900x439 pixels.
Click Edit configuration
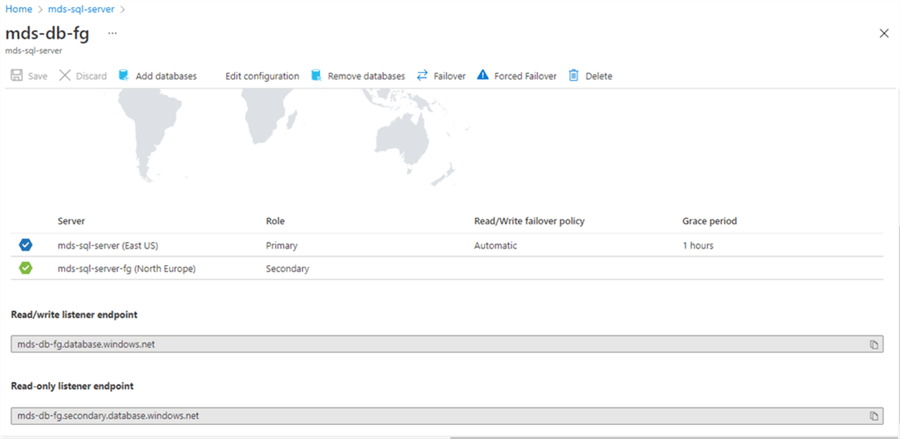pyautogui.click(x=262, y=76)
